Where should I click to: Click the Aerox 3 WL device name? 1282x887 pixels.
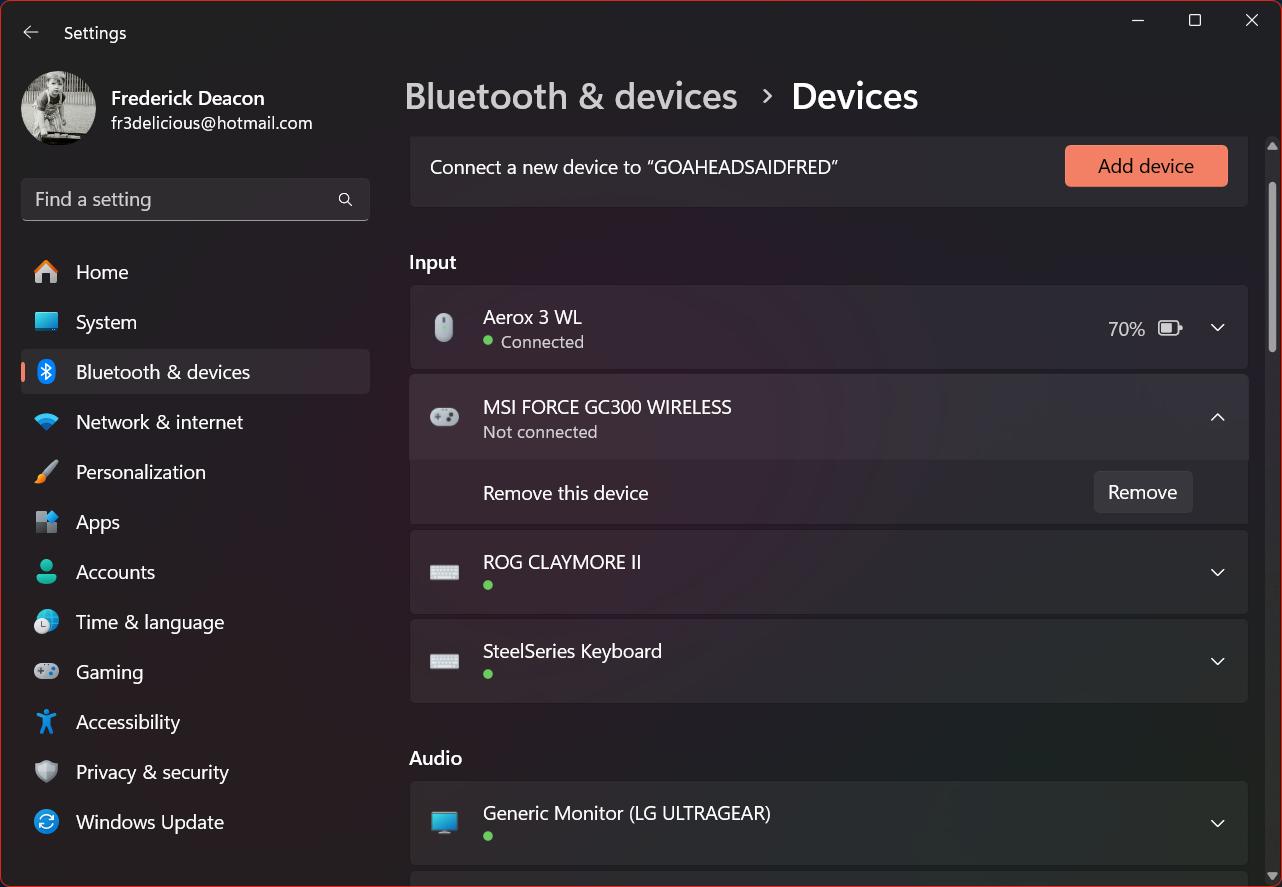coord(532,317)
